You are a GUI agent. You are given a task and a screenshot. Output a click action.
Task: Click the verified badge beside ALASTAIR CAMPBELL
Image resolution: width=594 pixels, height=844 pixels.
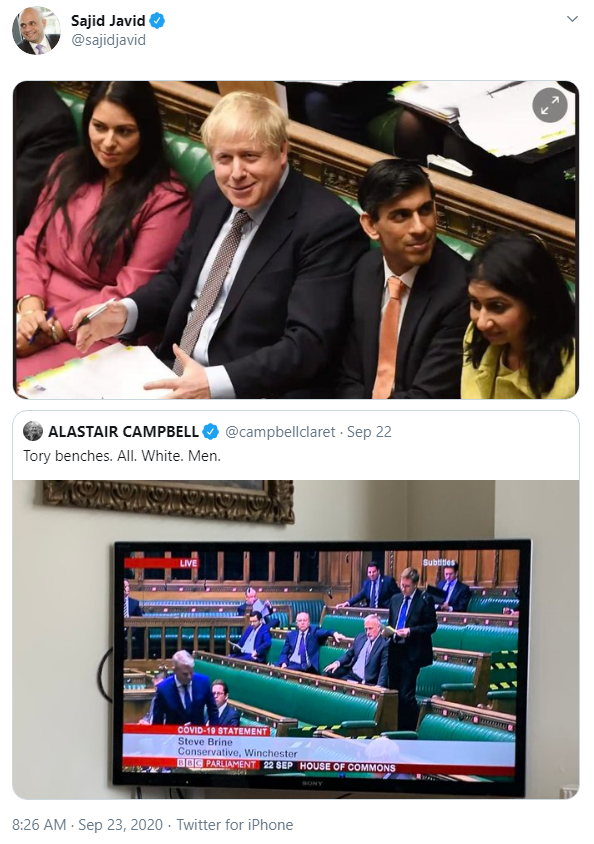210,432
